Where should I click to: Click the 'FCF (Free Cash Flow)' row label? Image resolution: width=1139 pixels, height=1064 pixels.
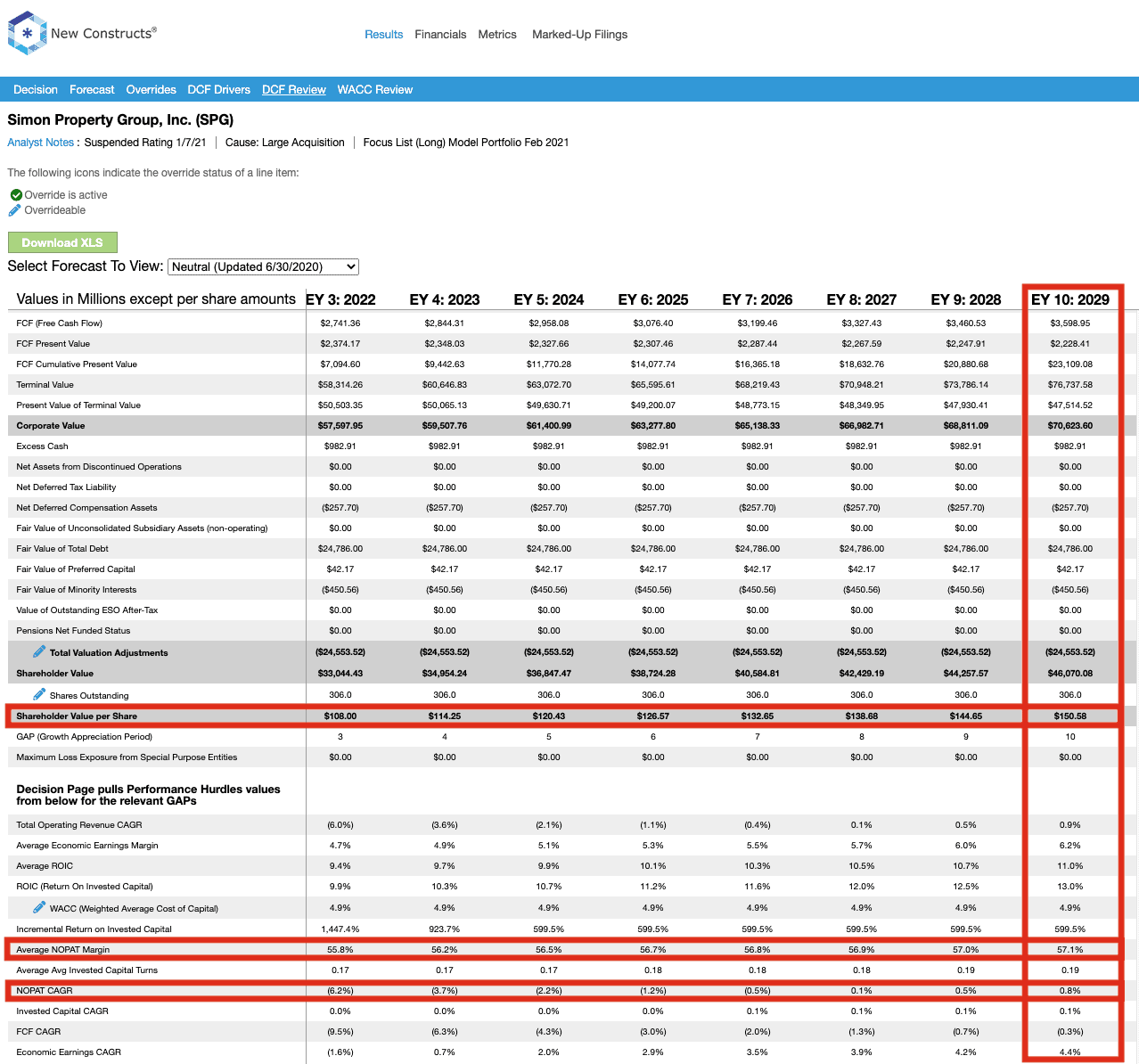[x=60, y=323]
